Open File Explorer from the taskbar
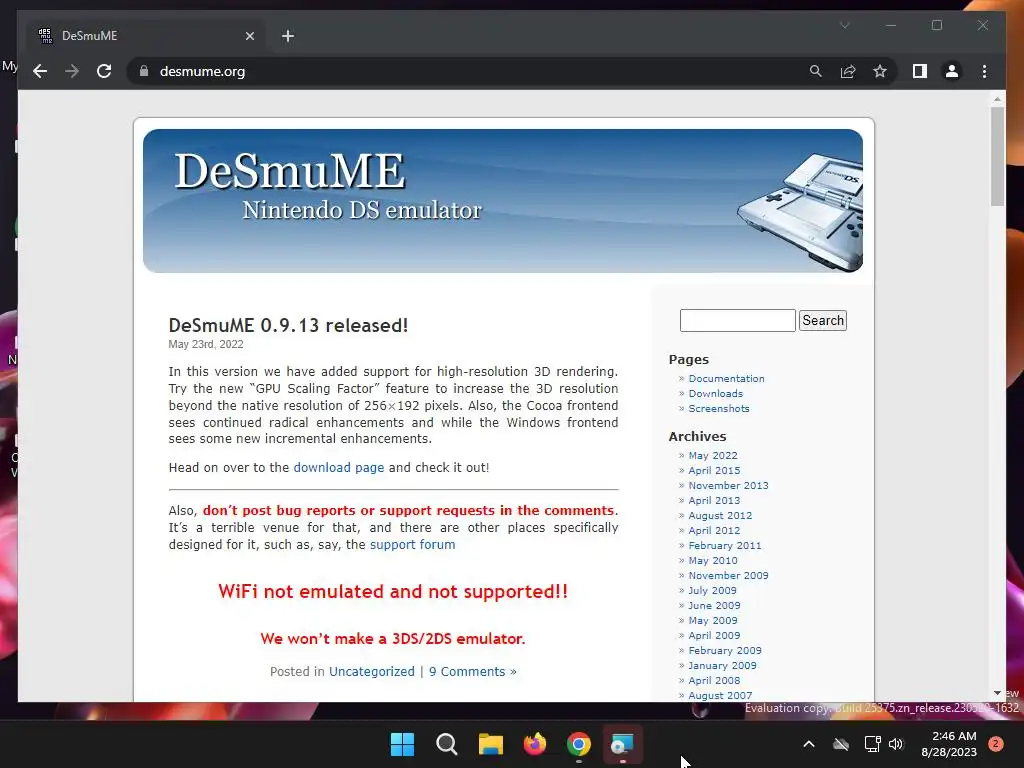This screenshot has width=1024, height=768. click(x=490, y=744)
